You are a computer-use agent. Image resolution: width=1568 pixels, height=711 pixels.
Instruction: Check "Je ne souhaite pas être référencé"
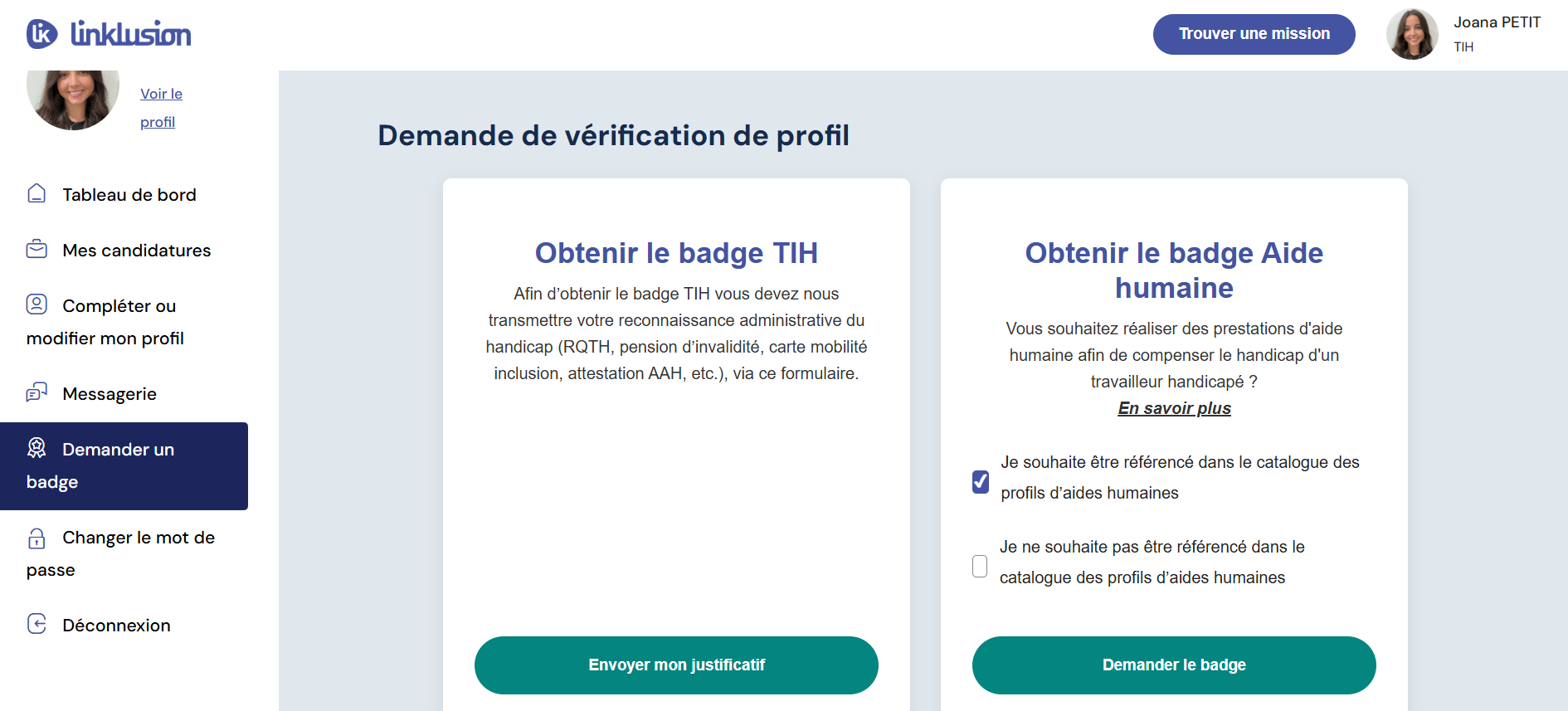(x=980, y=566)
